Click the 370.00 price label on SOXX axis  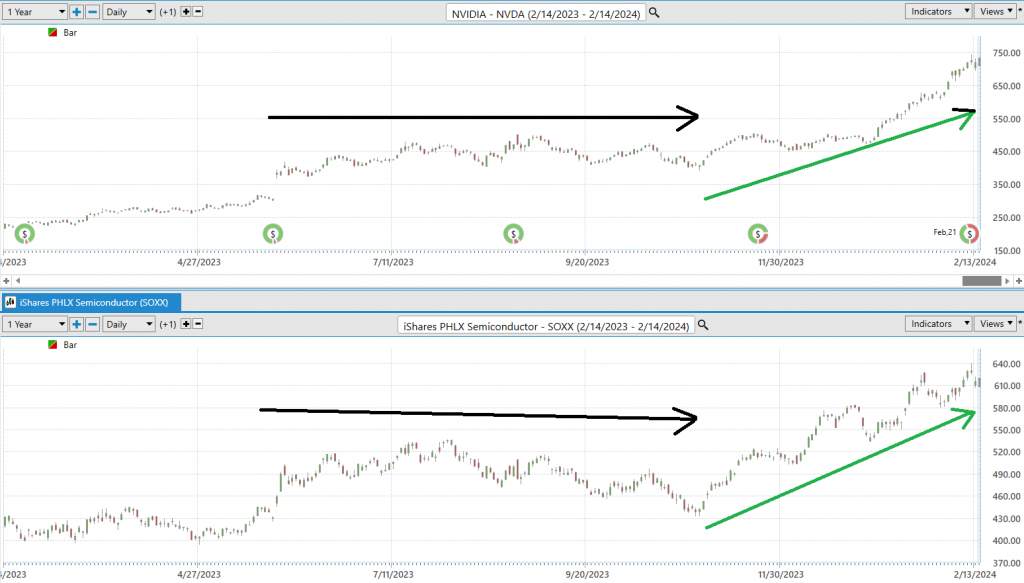(x=1006, y=563)
